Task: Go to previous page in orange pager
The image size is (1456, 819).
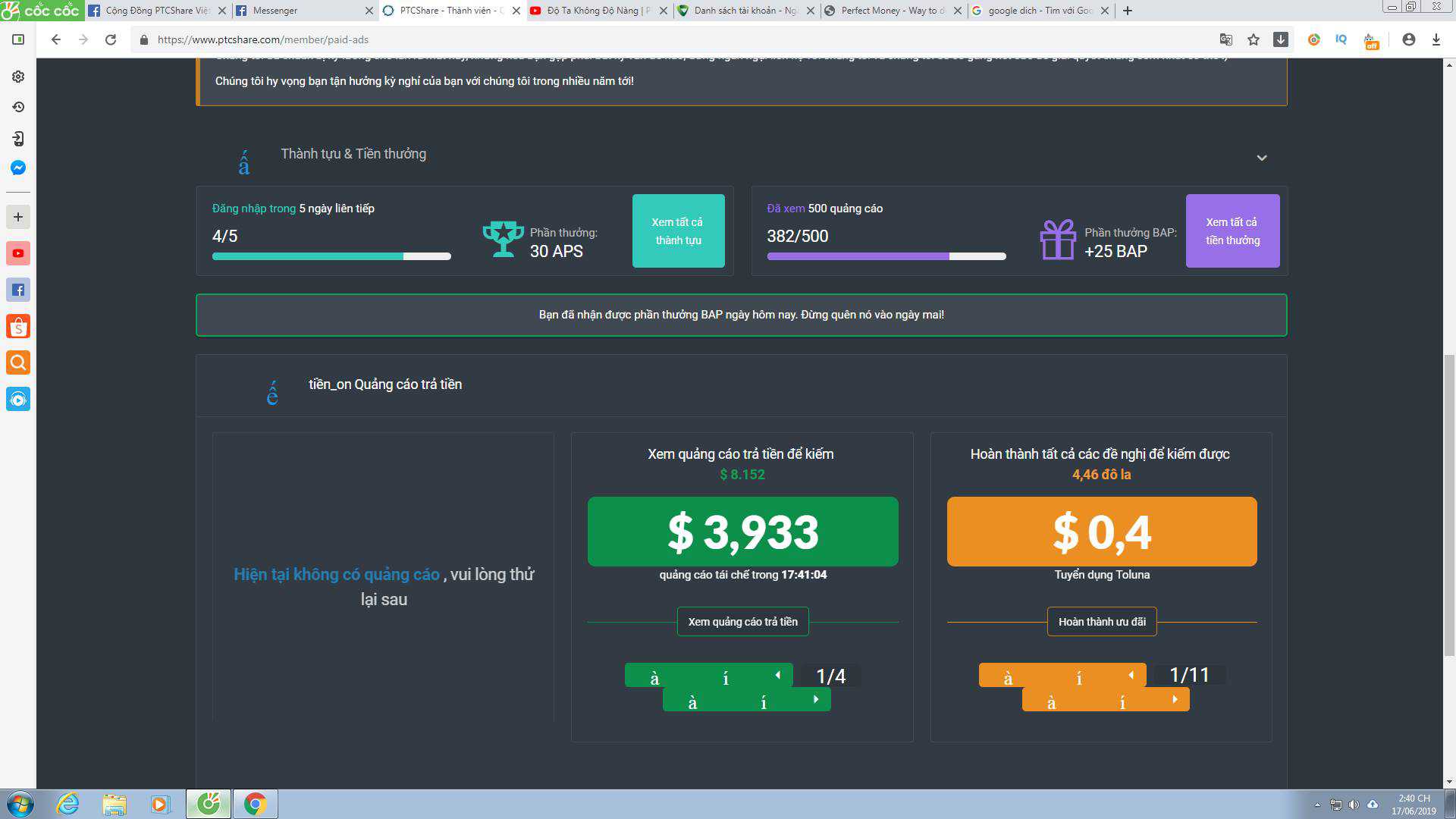Action: [x=1062, y=675]
